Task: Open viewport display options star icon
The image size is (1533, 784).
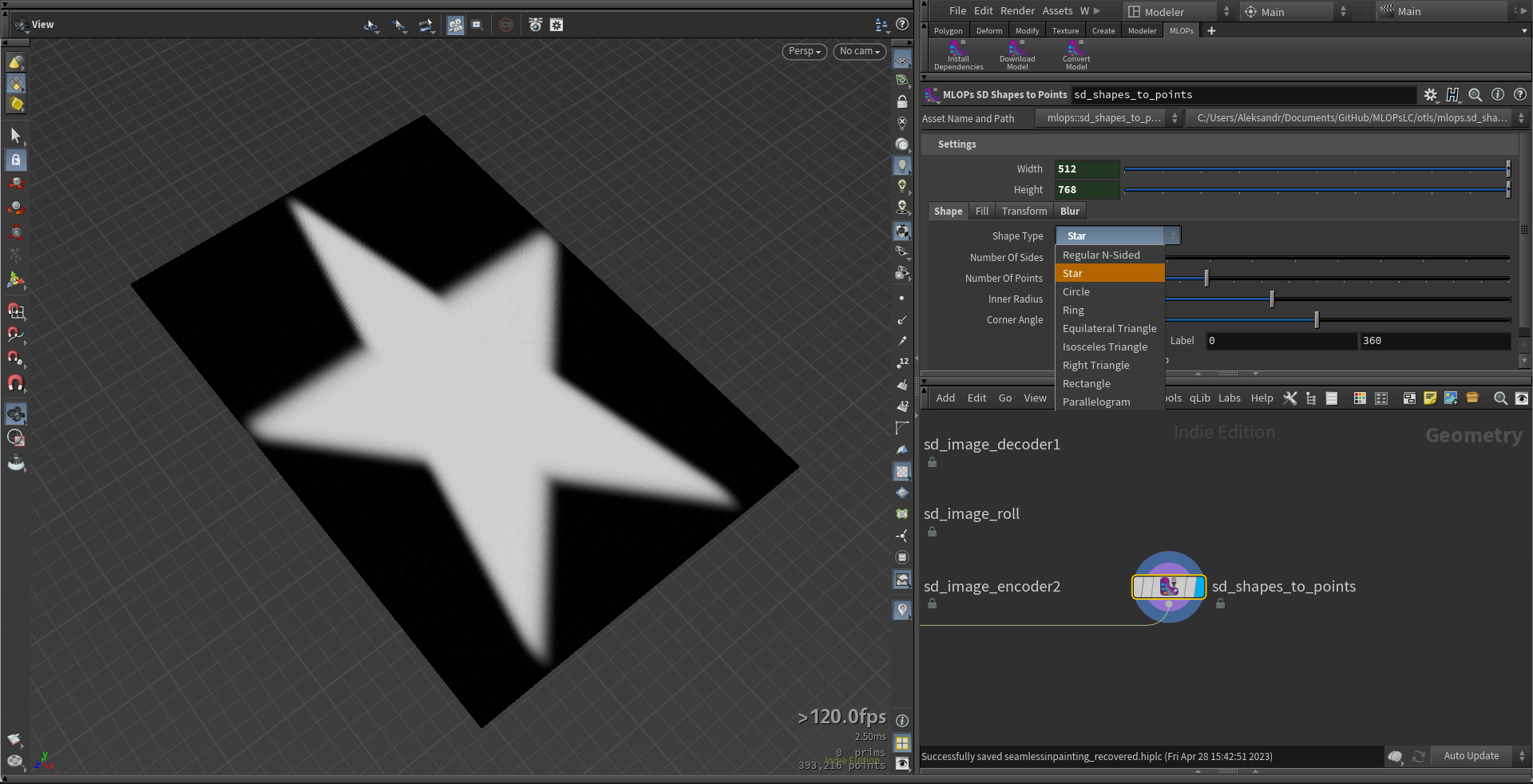Action: click(557, 25)
